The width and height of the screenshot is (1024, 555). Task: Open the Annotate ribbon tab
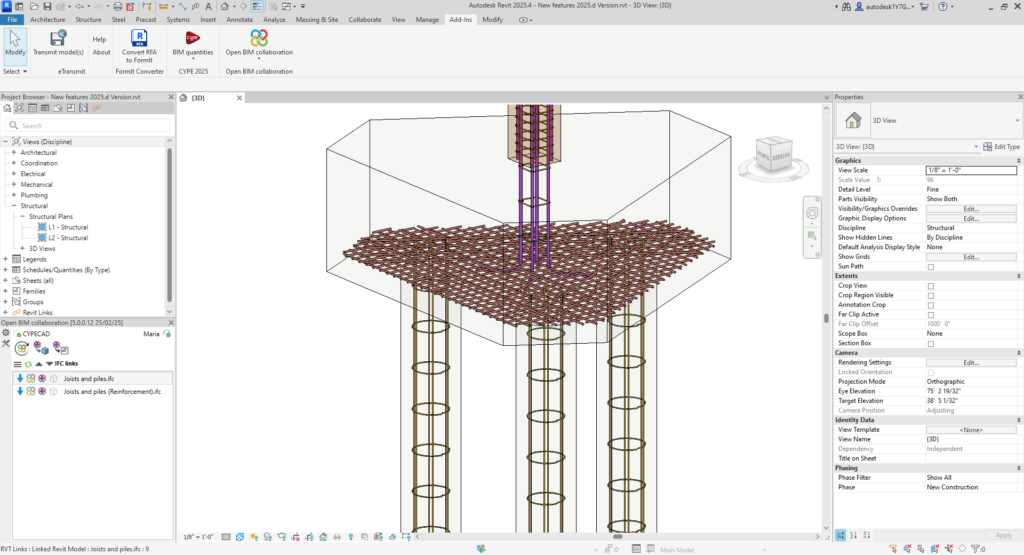click(x=239, y=19)
